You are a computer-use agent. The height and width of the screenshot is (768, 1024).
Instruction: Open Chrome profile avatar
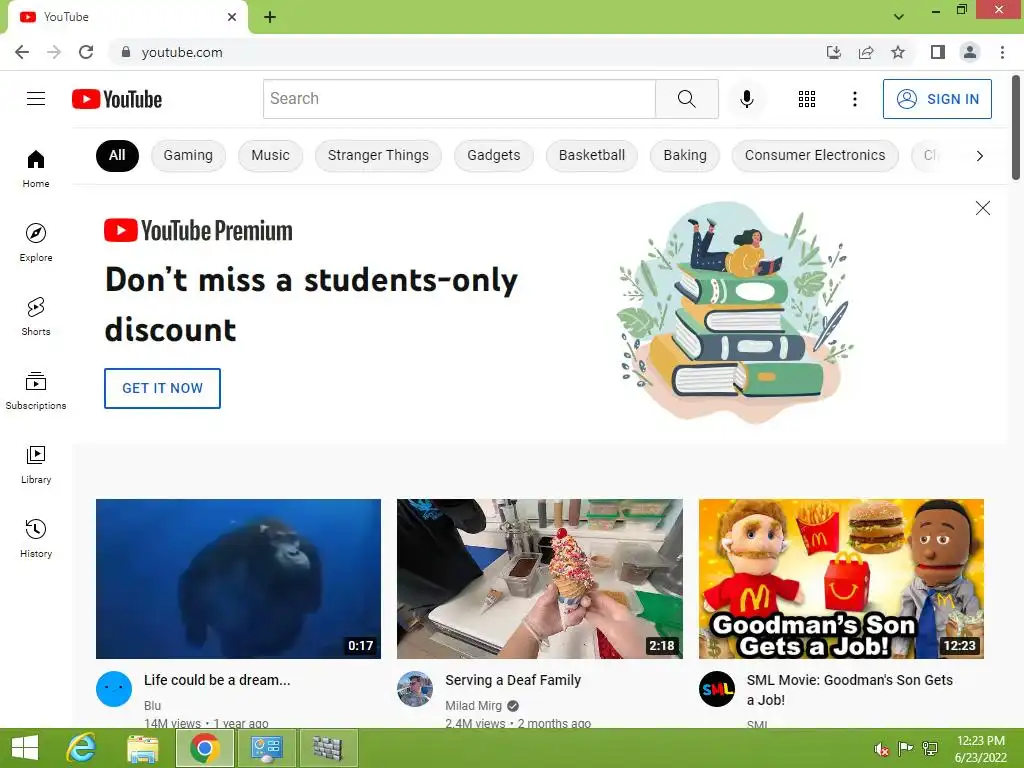[x=970, y=52]
